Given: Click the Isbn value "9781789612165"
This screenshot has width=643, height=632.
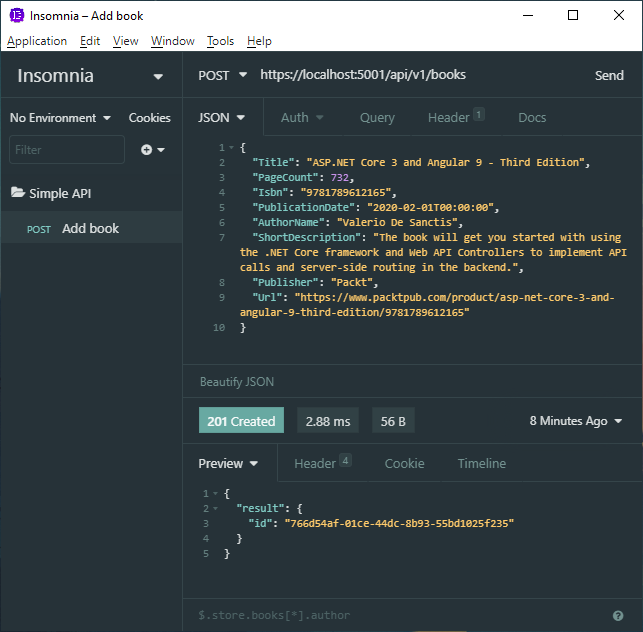Looking at the screenshot, I should (x=346, y=192).
